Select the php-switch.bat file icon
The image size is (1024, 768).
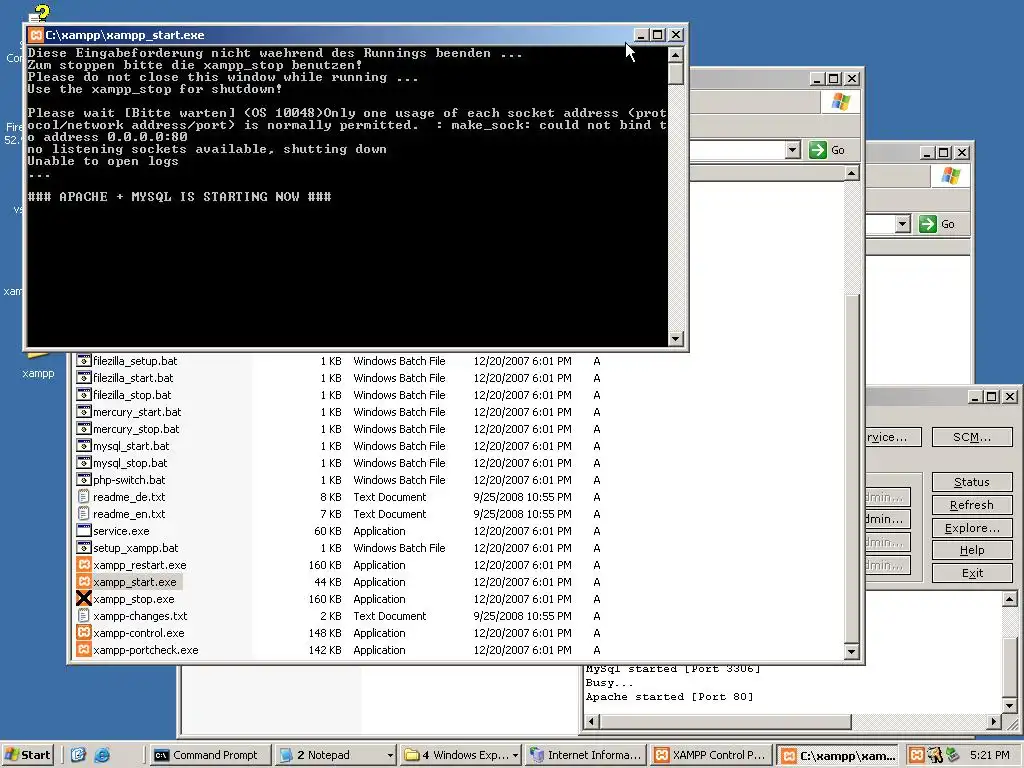coord(84,479)
